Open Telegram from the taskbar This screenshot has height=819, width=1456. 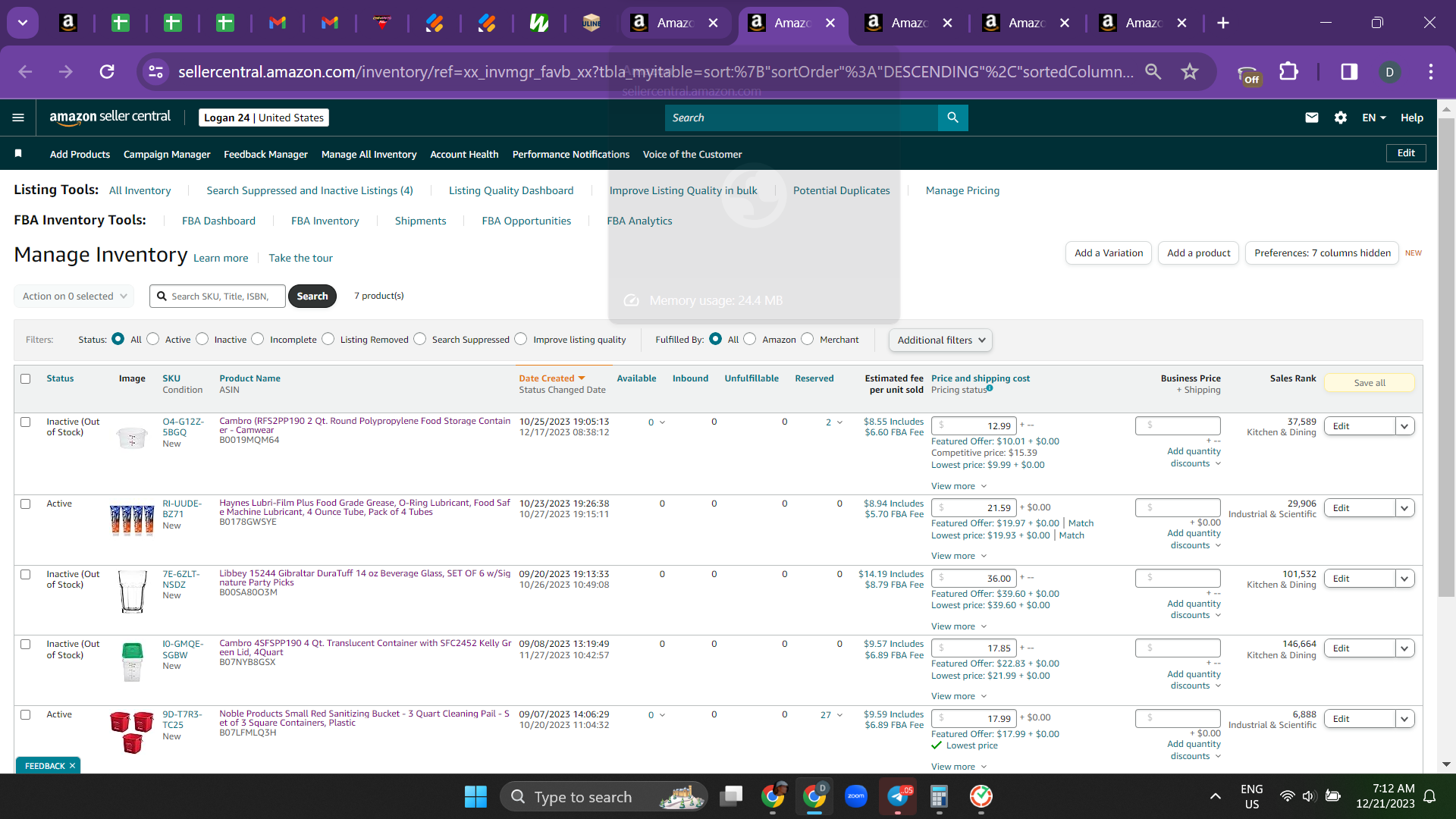pos(899,796)
